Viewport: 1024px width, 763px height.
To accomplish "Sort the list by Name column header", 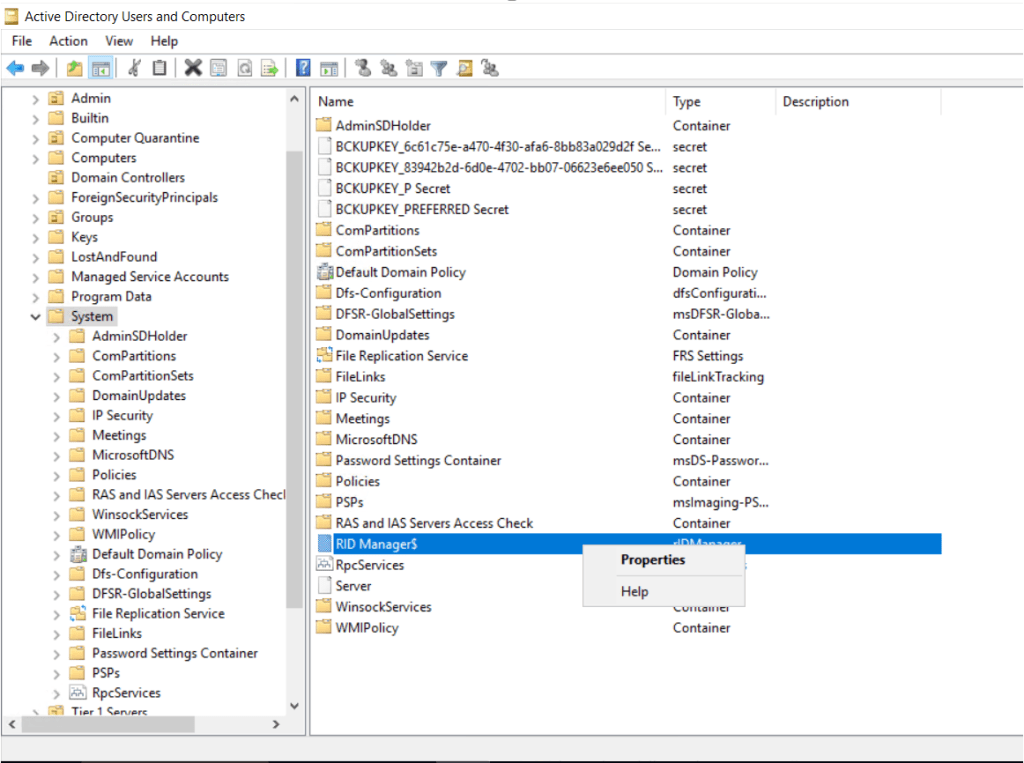I will (488, 102).
